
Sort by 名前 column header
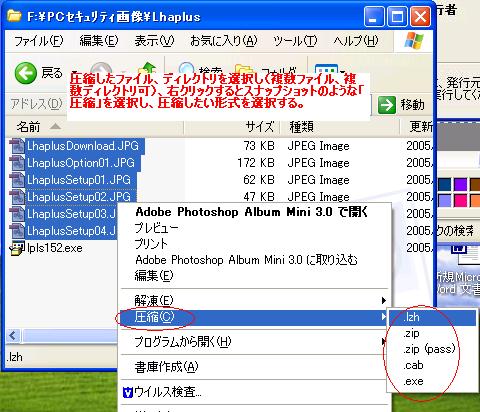(x=28, y=127)
